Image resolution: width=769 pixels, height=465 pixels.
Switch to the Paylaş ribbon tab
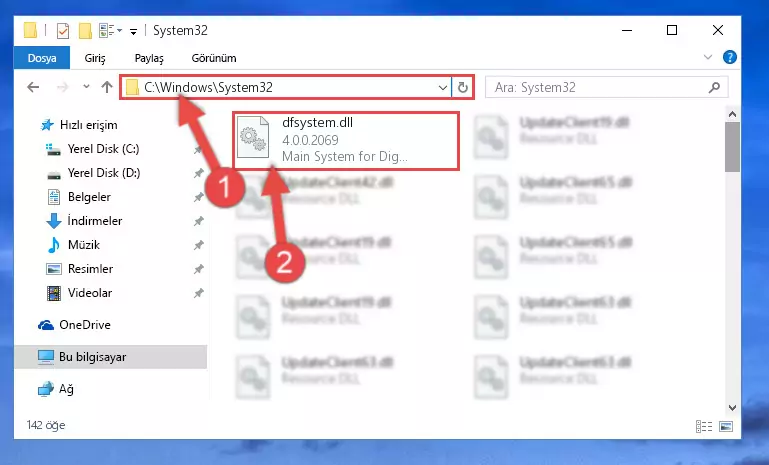149,58
